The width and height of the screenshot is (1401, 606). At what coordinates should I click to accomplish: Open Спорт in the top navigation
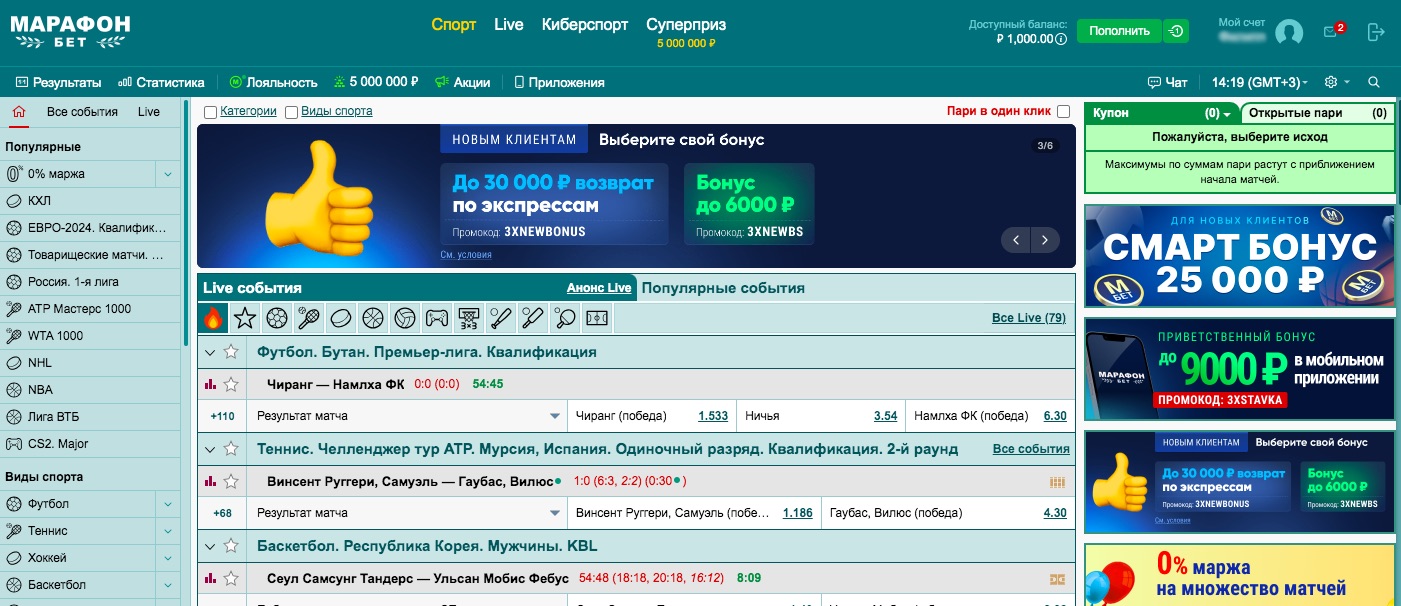point(453,24)
